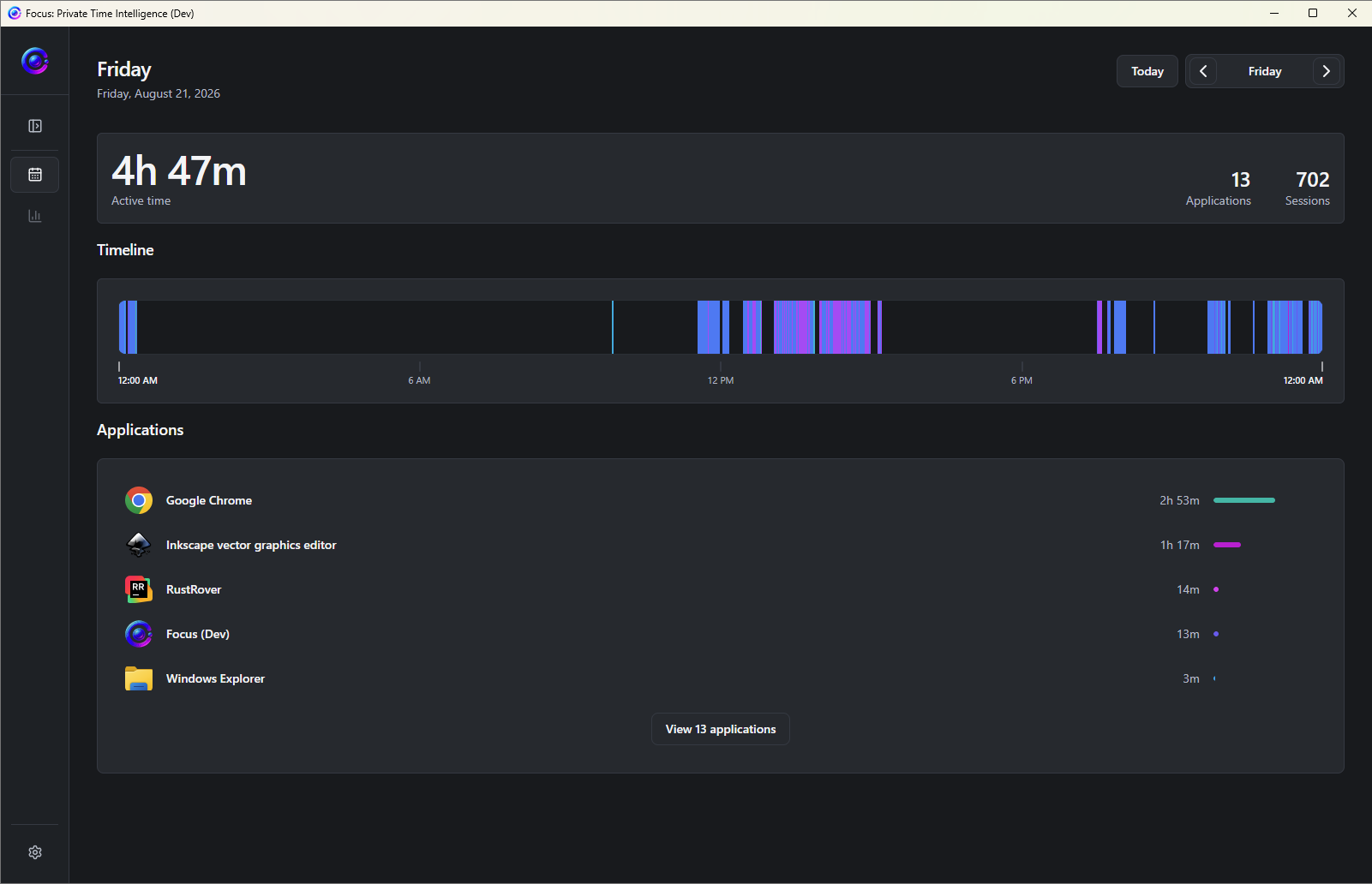Screen dimensions: 1372x884
Task: Open the calendar day view icon
Action: pos(35,175)
